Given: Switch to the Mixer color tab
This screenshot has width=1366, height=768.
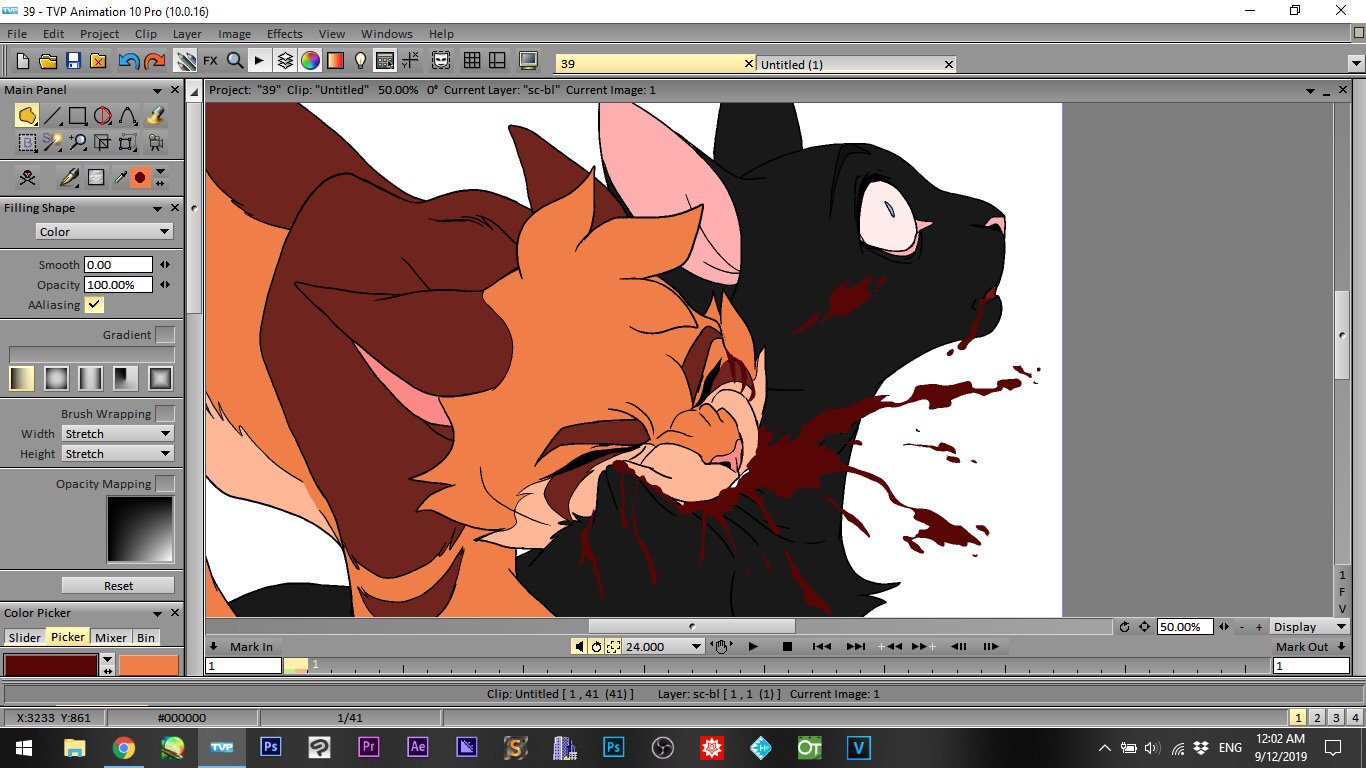Looking at the screenshot, I should 111,637.
